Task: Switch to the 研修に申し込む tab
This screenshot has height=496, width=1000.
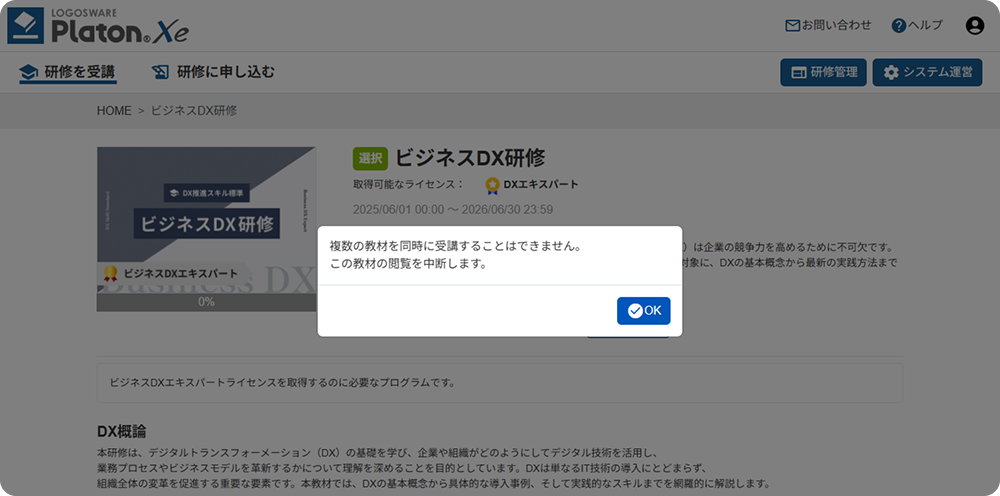Action: coord(213,72)
